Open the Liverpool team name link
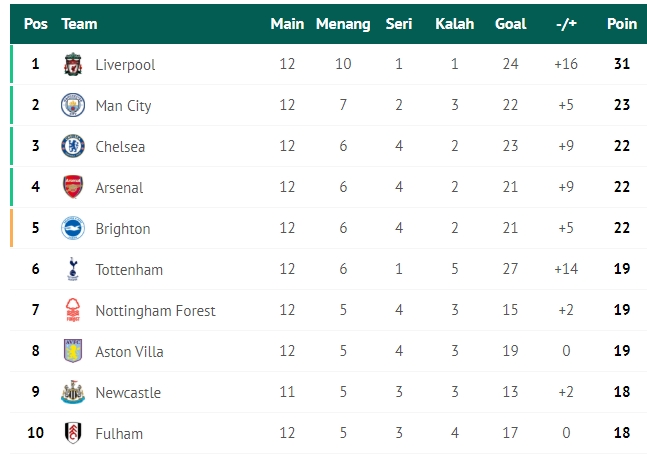 [125, 65]
